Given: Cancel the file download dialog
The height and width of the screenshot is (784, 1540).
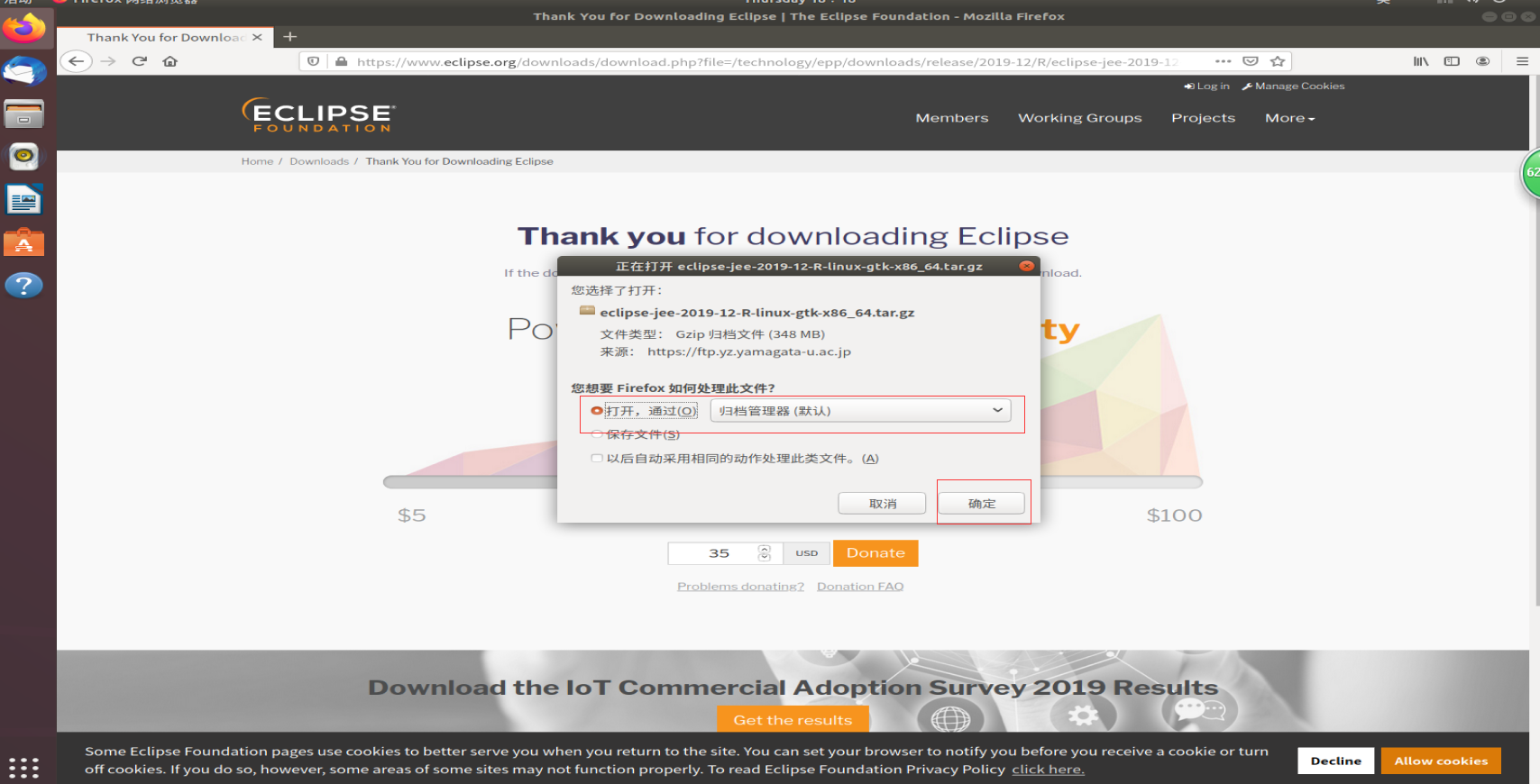Looking at the screenshot, I should tap(882, 504).
